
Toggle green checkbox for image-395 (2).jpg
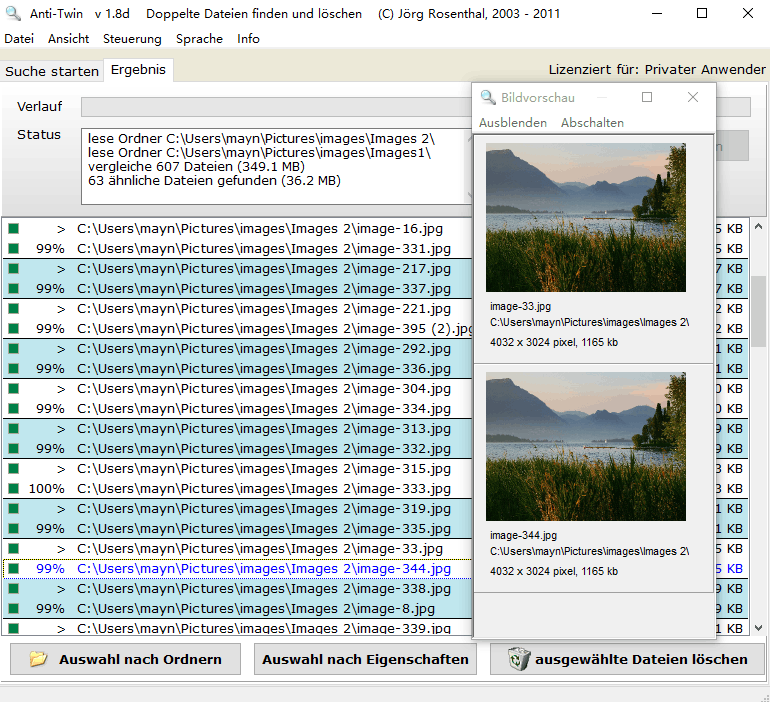point(14,328)
